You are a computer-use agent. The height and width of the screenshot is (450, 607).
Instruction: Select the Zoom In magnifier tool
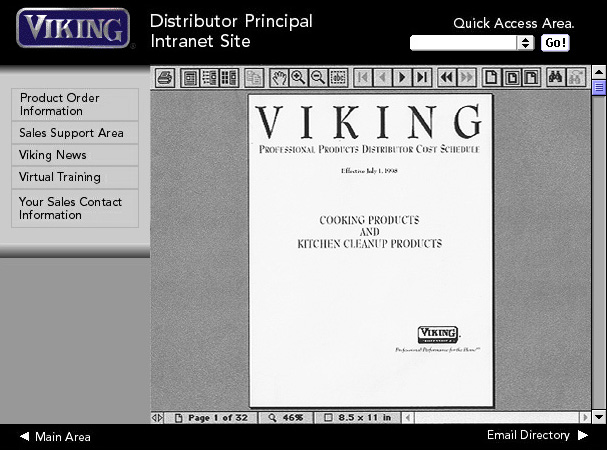click(x=298, y=78)
